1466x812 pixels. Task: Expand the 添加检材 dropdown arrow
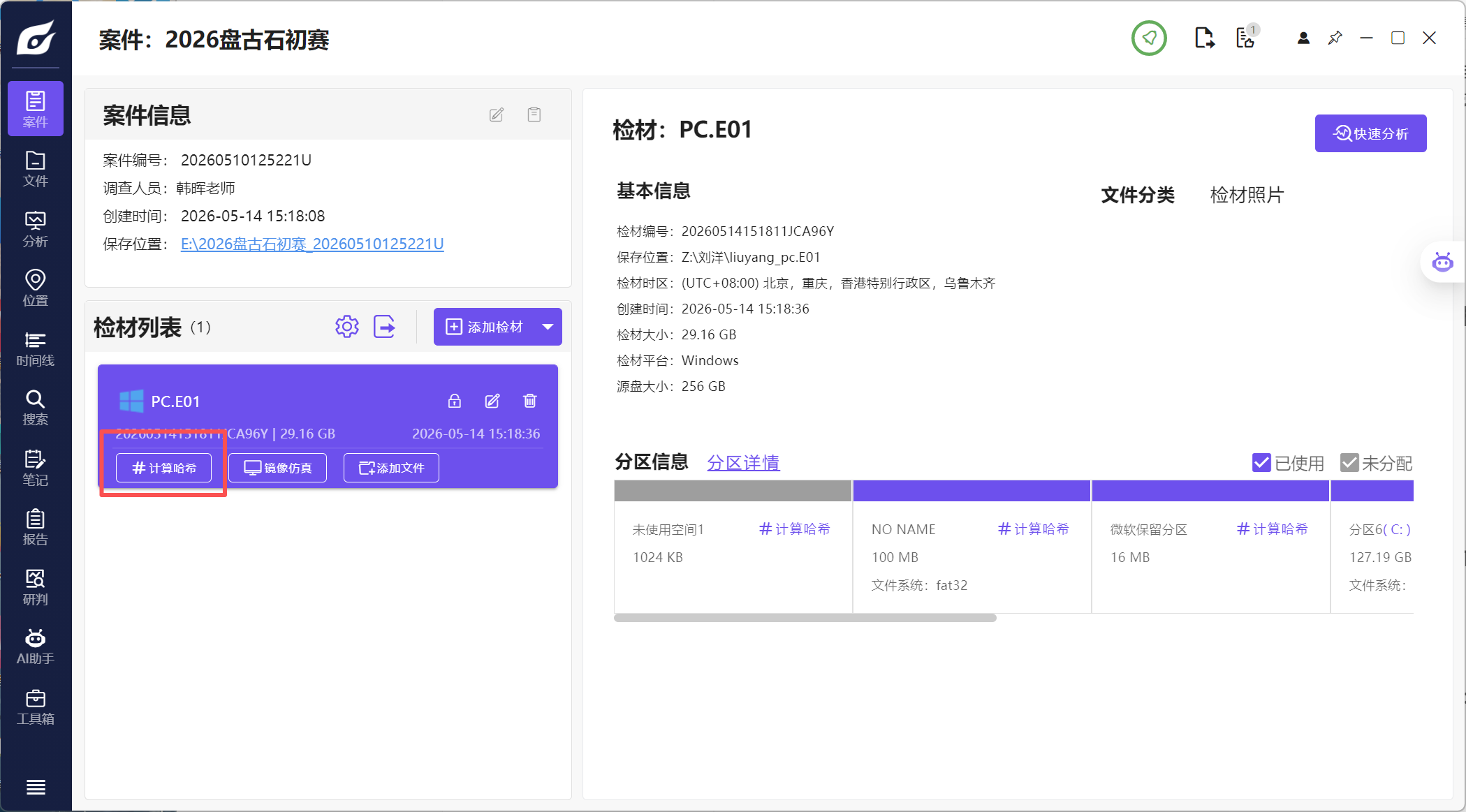point(548,327)
